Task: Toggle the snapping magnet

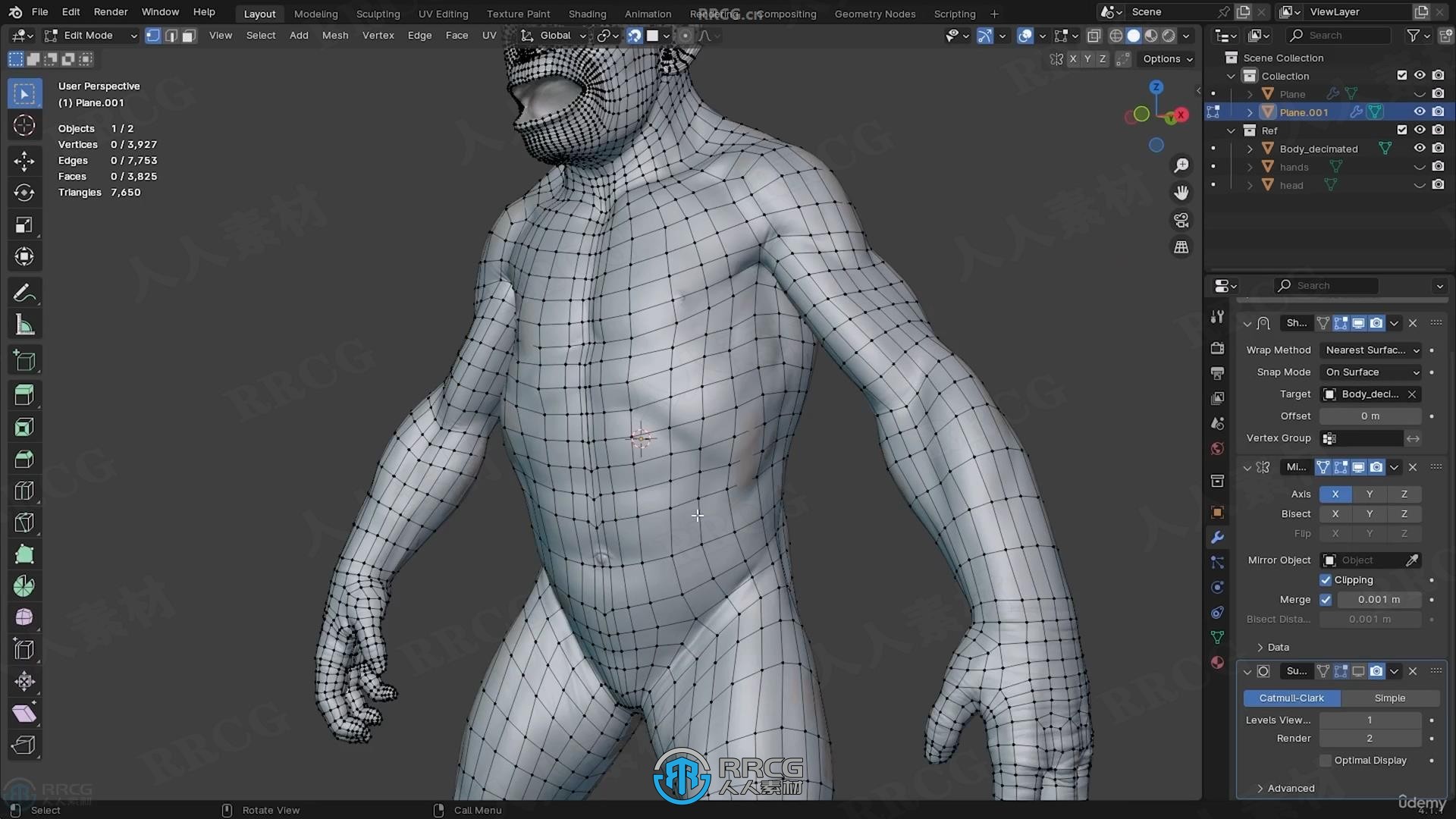Action: click(x=634, y=36)
